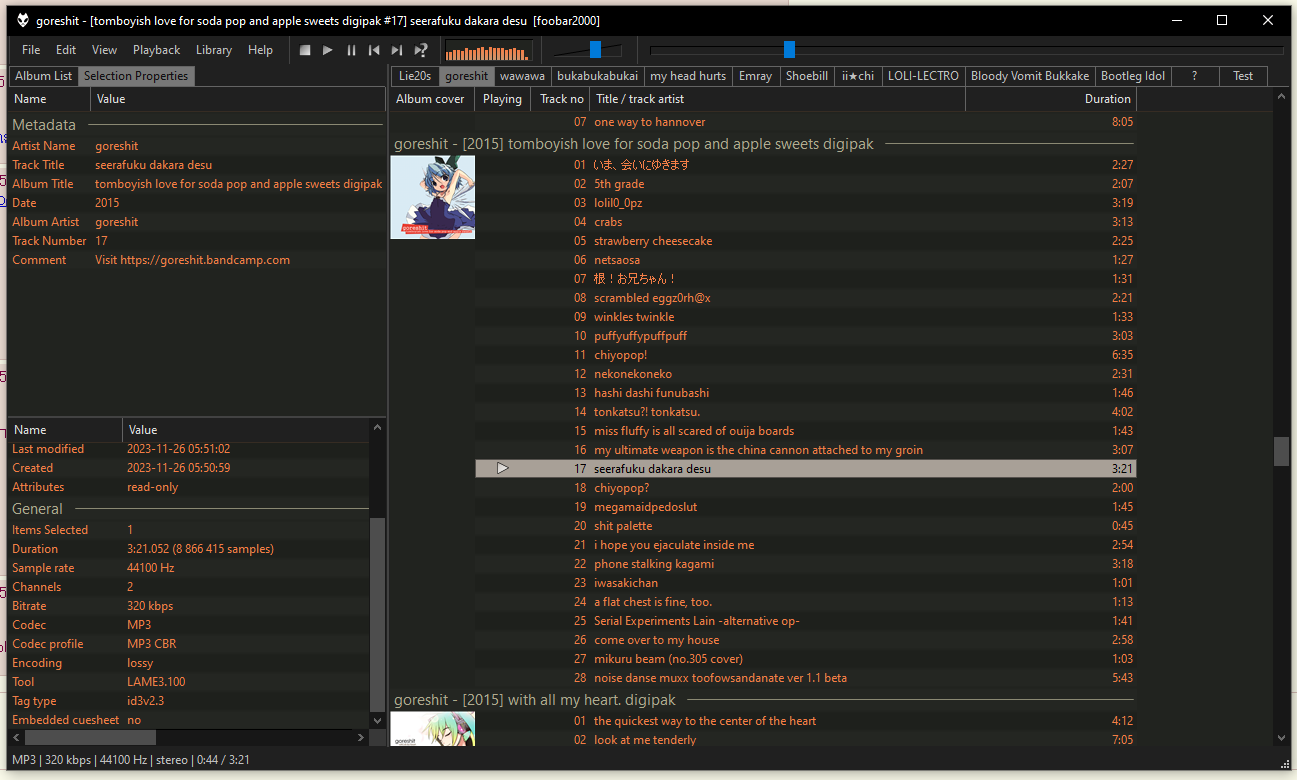Select the LOLI-LECTRO playlist tab

(923, 76)
